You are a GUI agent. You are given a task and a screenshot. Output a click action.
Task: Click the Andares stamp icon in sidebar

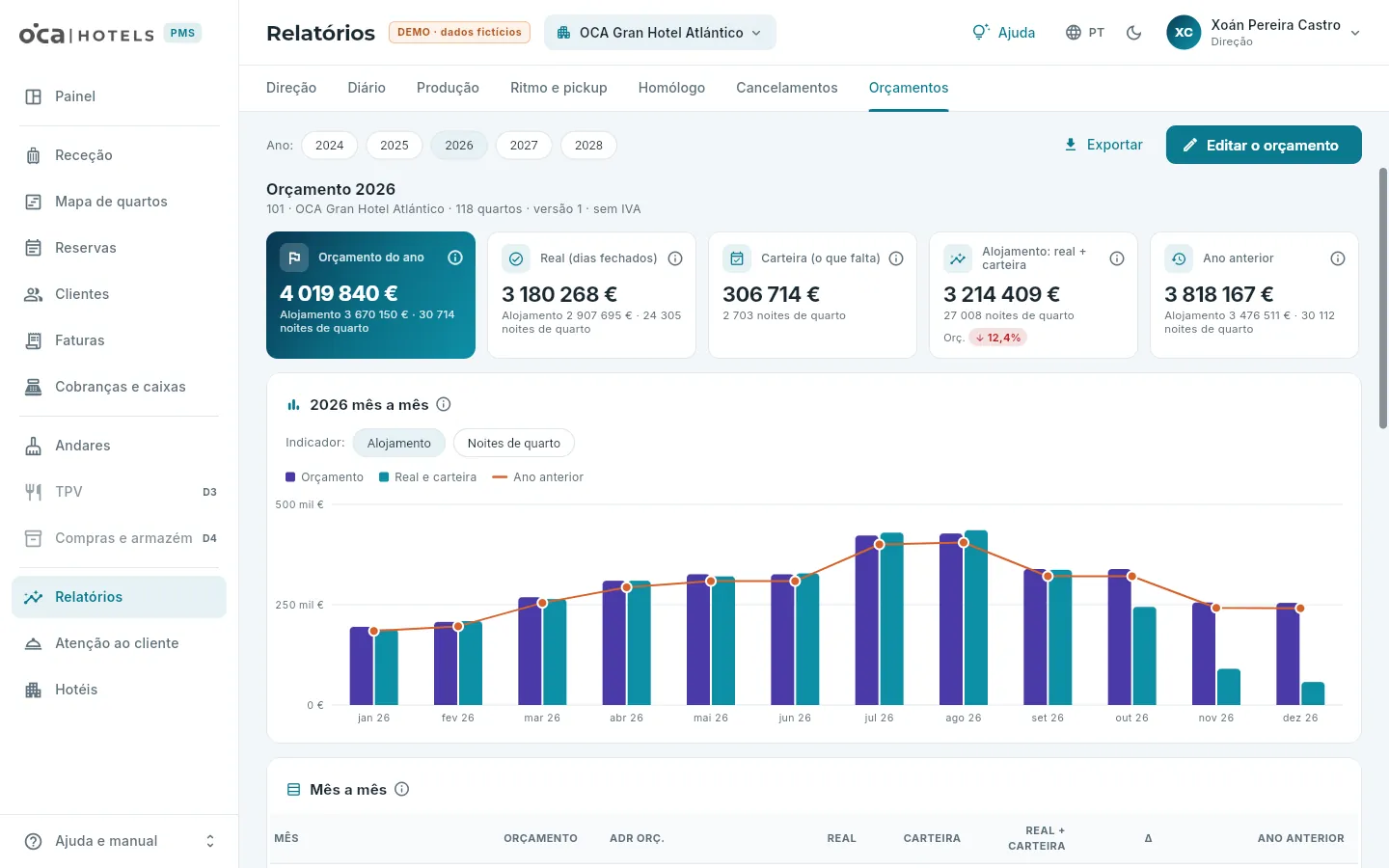(x=33, y=446)
